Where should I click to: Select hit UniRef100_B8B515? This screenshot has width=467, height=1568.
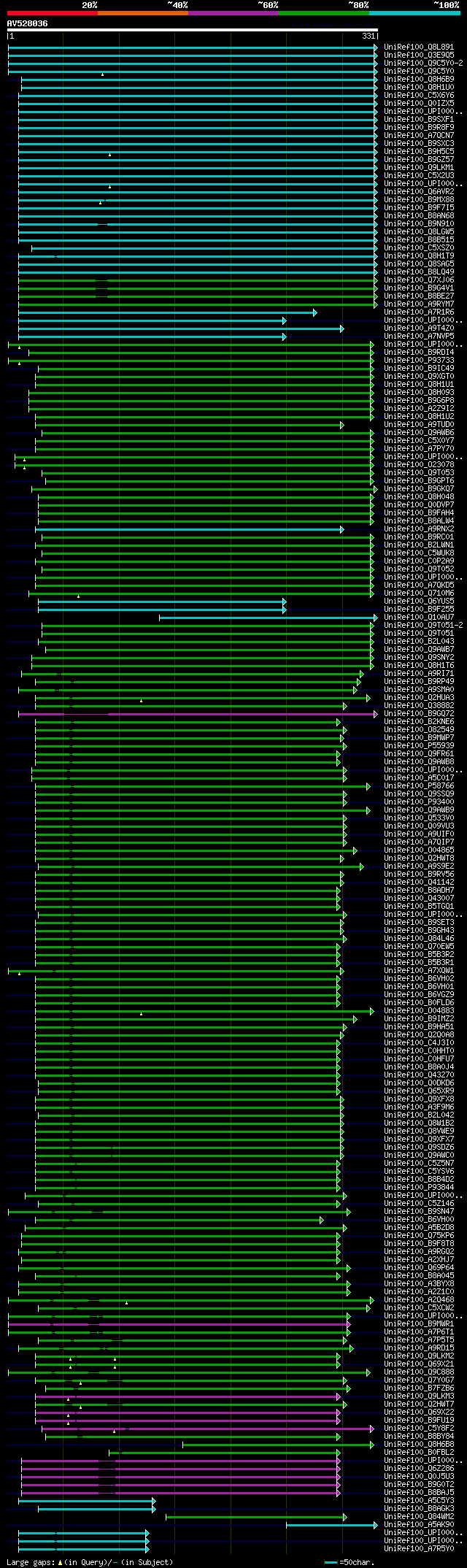tap(419, 239)
